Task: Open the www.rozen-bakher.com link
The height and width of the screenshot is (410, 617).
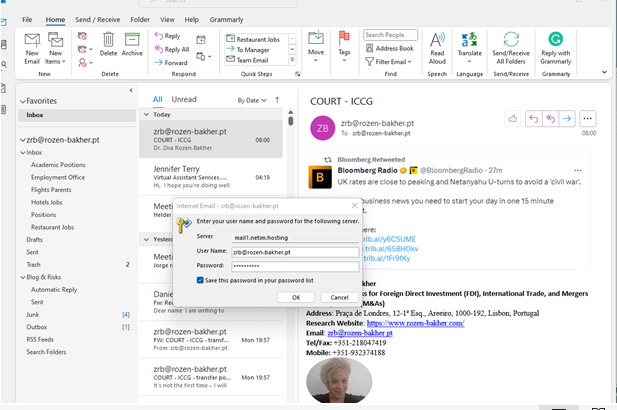Action: tap(416, 323)
